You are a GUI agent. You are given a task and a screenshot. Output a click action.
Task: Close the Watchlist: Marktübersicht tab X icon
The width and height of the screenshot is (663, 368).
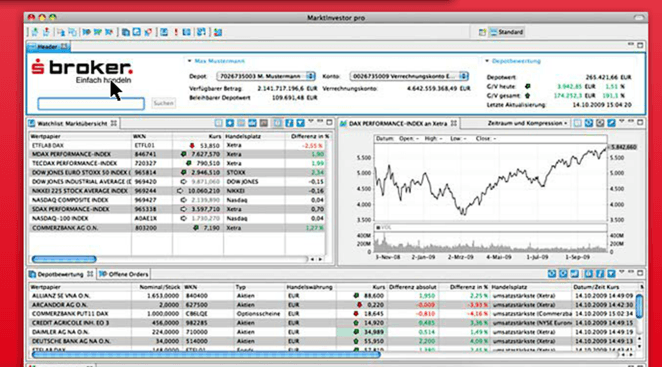tap(114, 123)
